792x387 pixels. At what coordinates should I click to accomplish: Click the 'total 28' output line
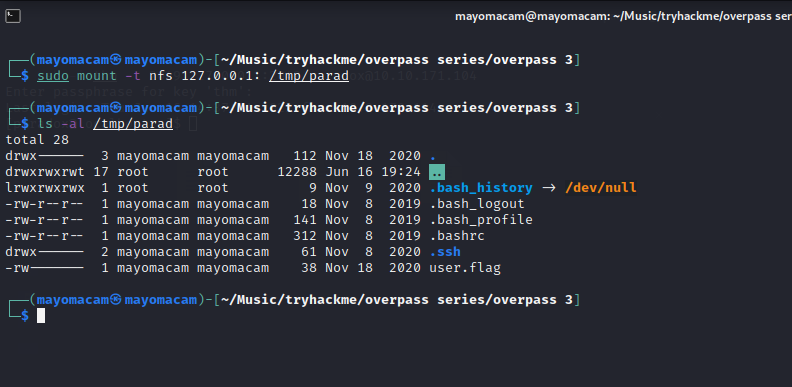coord(37,140)
